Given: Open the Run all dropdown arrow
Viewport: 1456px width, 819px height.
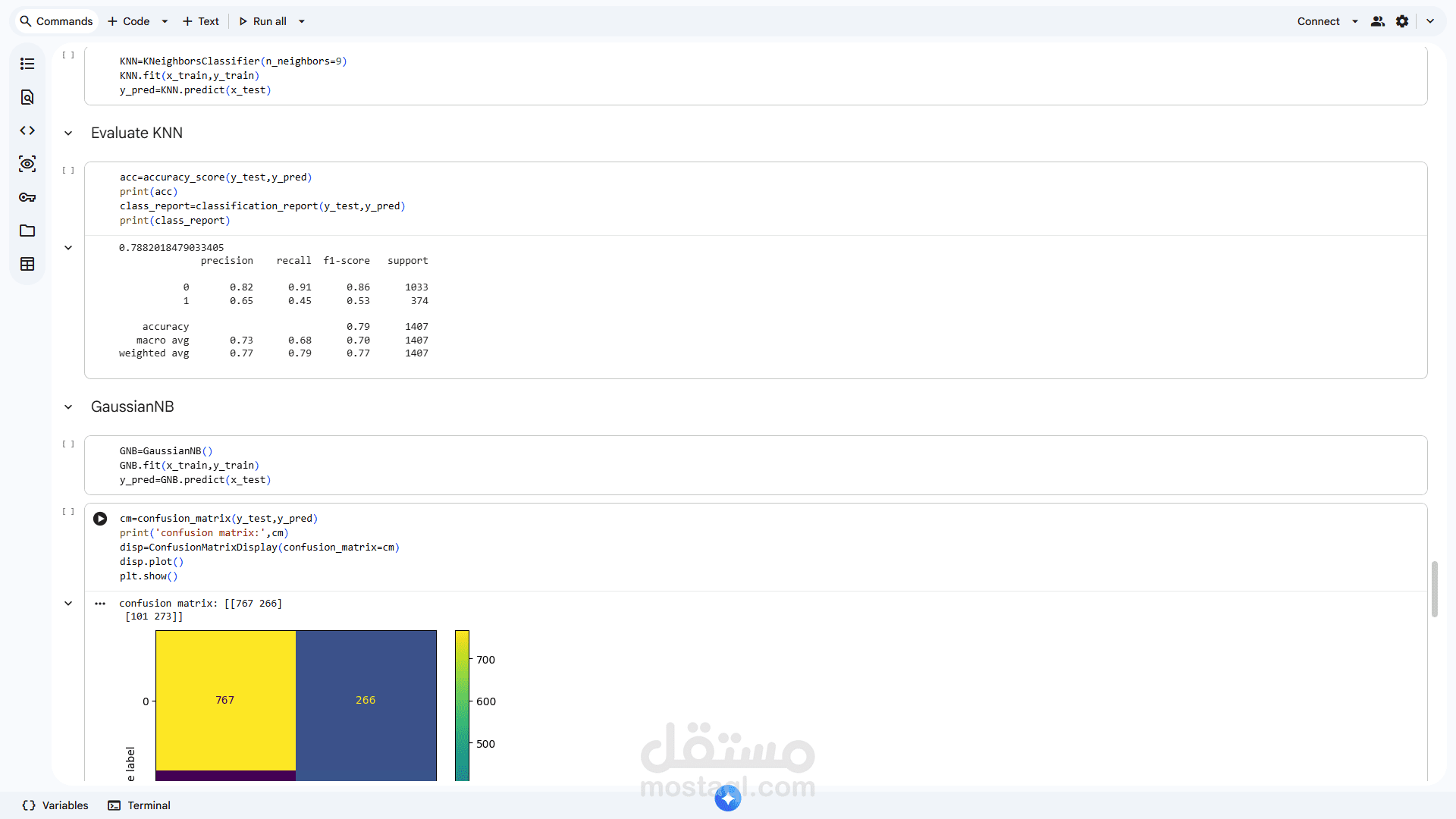Looking at the screenshot, I should pos(302,21).
